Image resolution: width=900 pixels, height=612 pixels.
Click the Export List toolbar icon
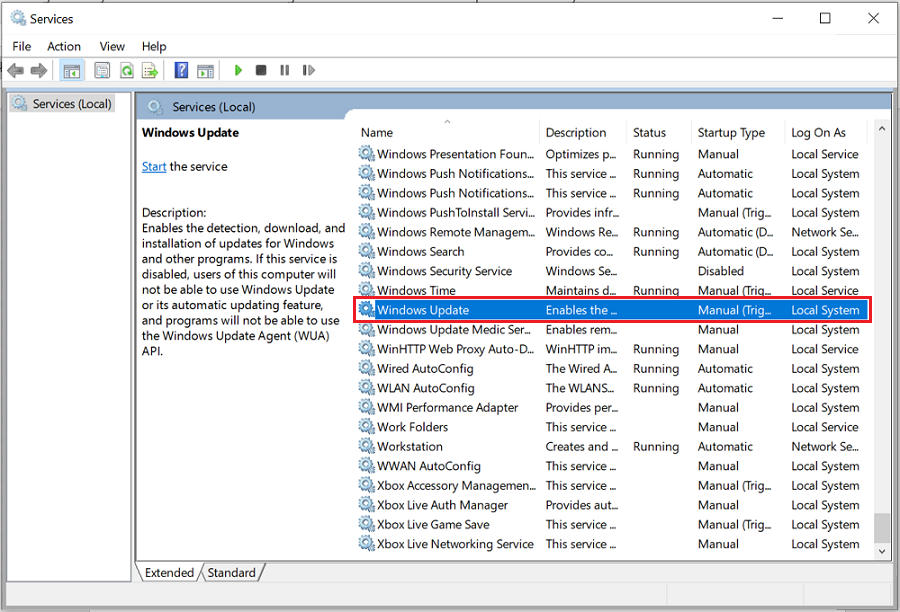[x=150, y=71]
